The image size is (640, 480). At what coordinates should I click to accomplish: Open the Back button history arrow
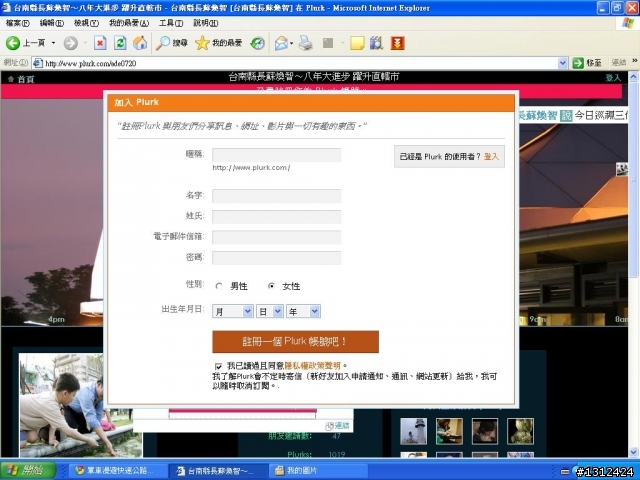tap(53, 43)
